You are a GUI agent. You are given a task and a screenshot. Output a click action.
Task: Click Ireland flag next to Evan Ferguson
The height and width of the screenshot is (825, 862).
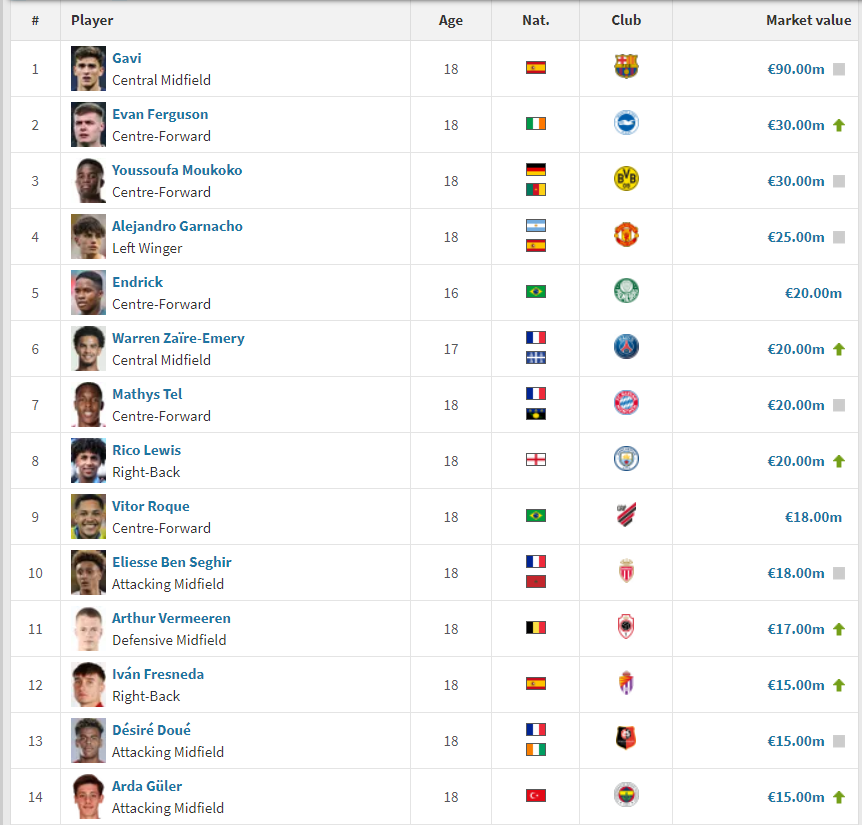(x=535, y=124)
